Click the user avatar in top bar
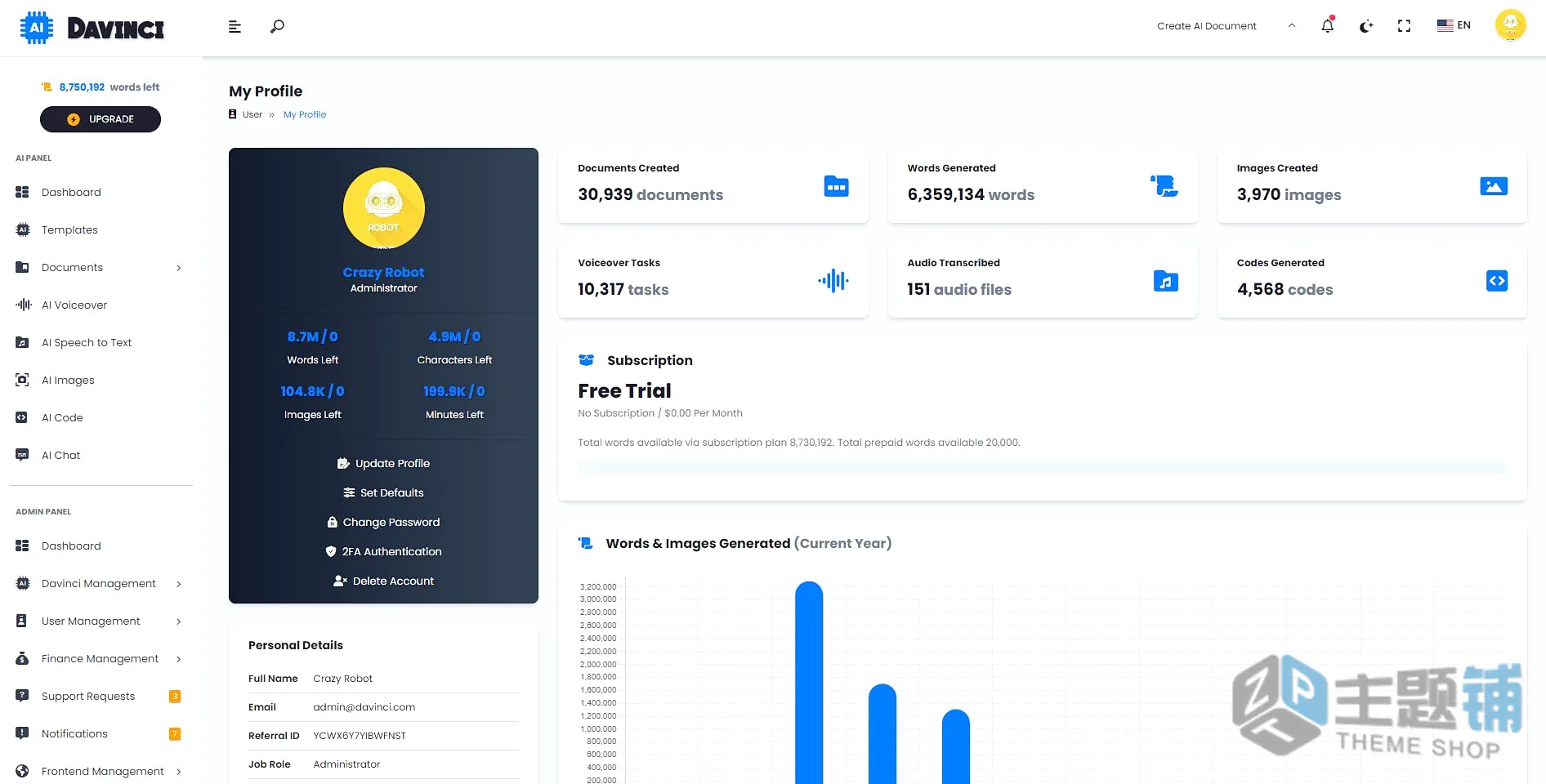The width and height of the screenshot is (1546, 784). tap(1510, 25)
